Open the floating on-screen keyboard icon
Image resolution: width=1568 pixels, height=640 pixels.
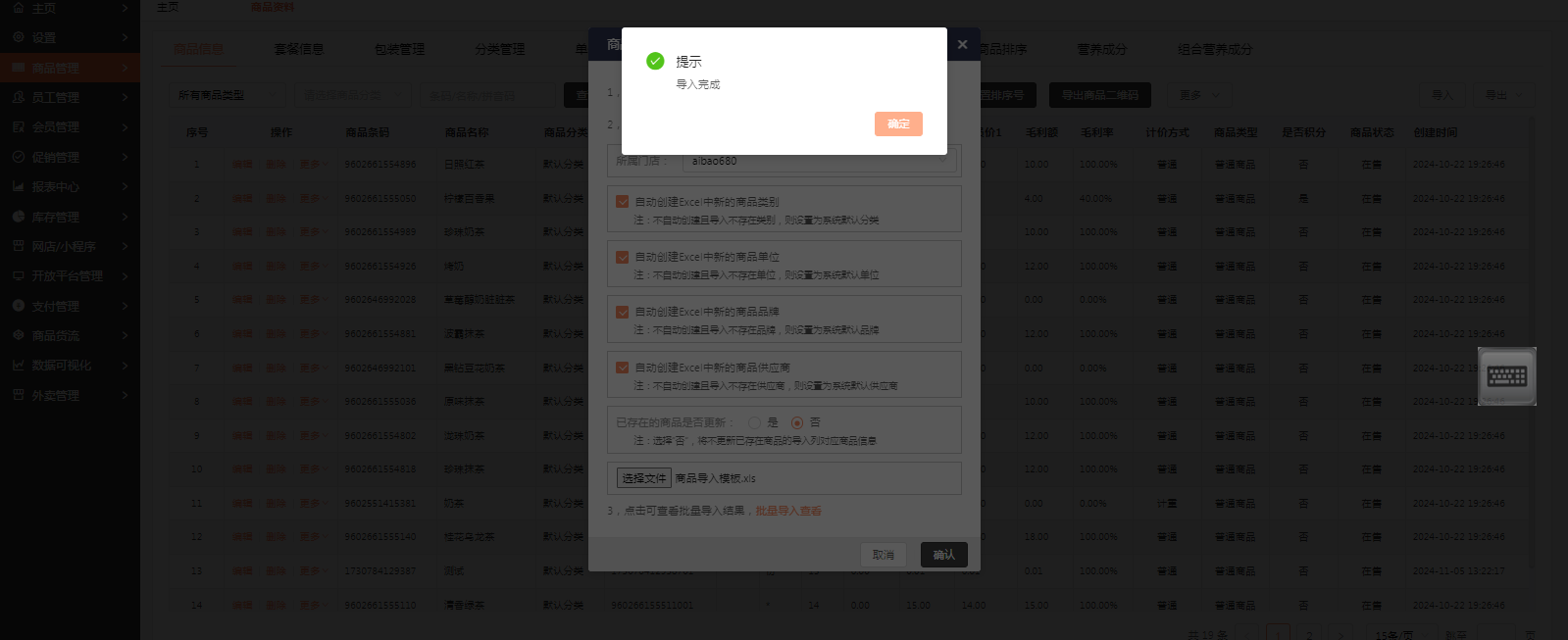[1507, 376]
